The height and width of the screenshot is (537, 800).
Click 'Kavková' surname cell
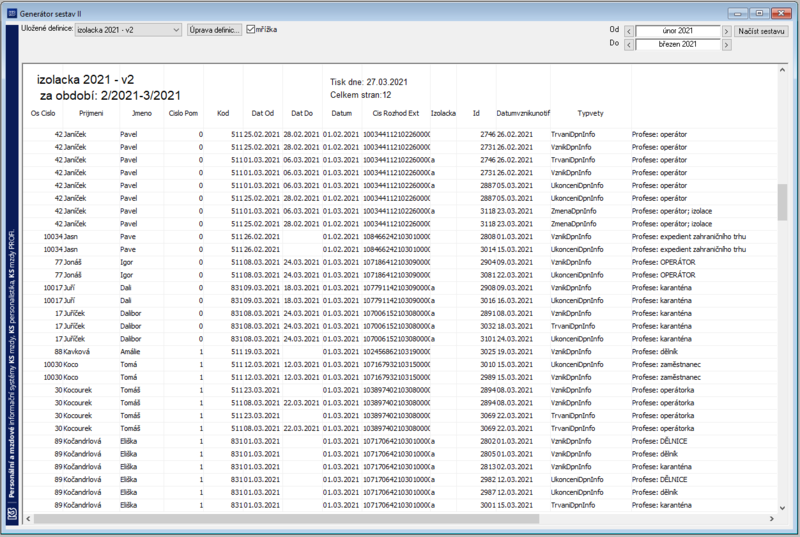click(x=77, y=352)
